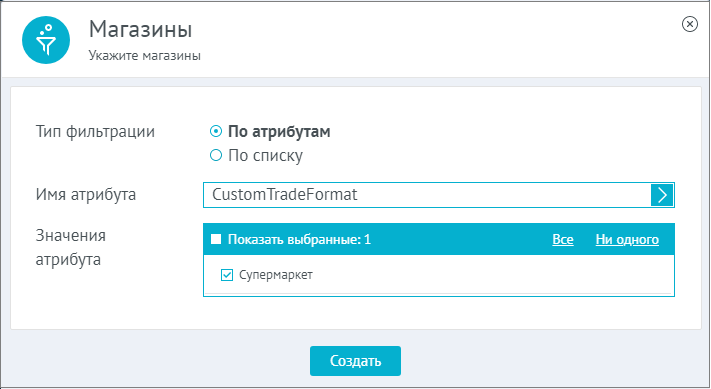The height and width of the screenshot is (389, 711).
Task: Click the teal funnel filter icon
Action: click(x=46, y=40)
